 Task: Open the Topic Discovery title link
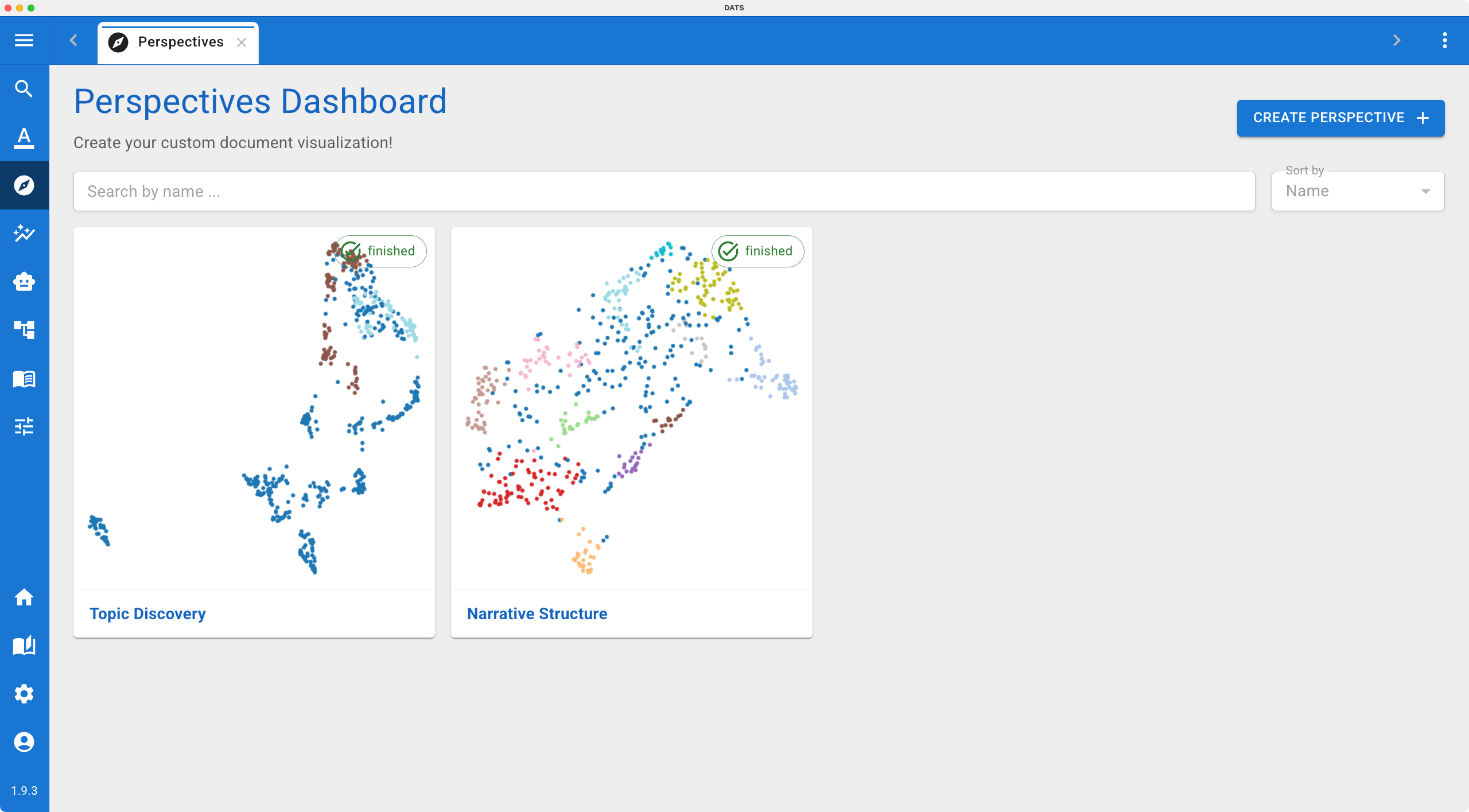(147, 613)
